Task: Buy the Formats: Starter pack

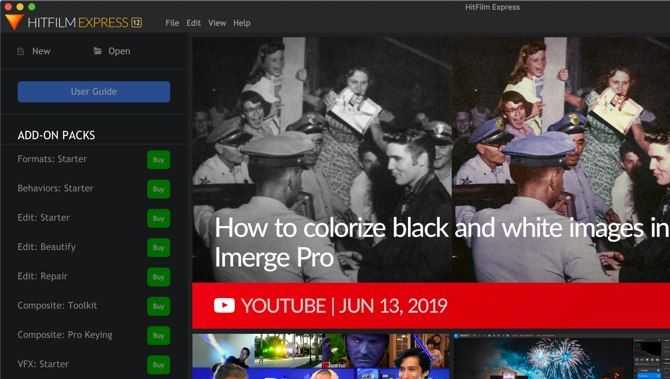Action: [159, 160]
